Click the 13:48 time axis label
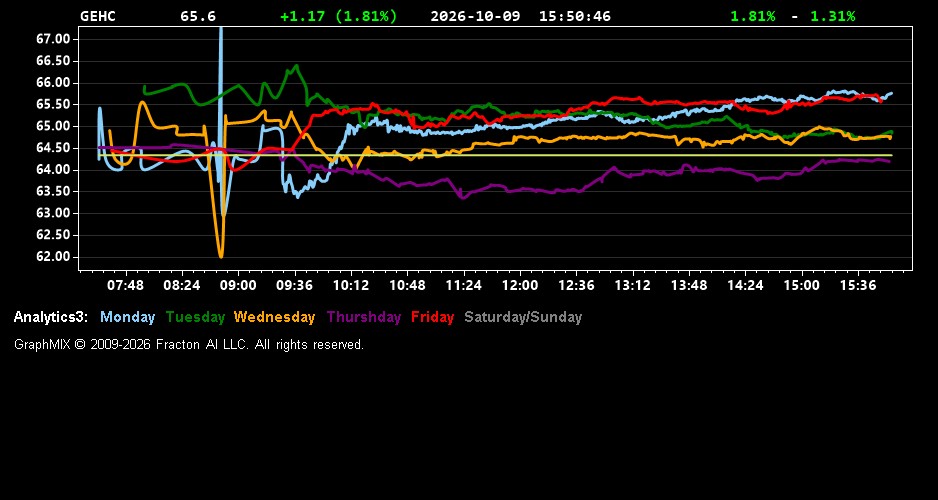This screenshot has width=938, height=500. pos(689,285)
